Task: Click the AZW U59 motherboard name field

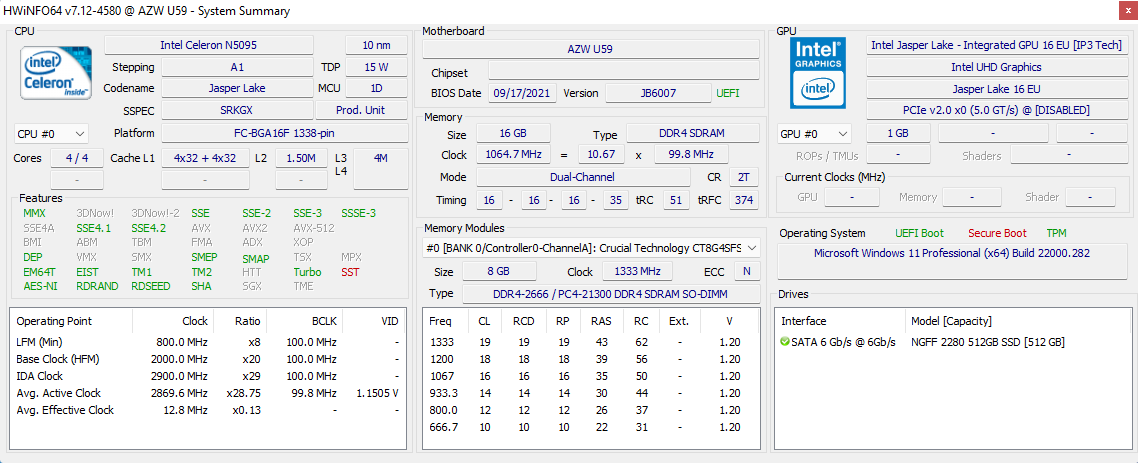Action: (591, 49)
